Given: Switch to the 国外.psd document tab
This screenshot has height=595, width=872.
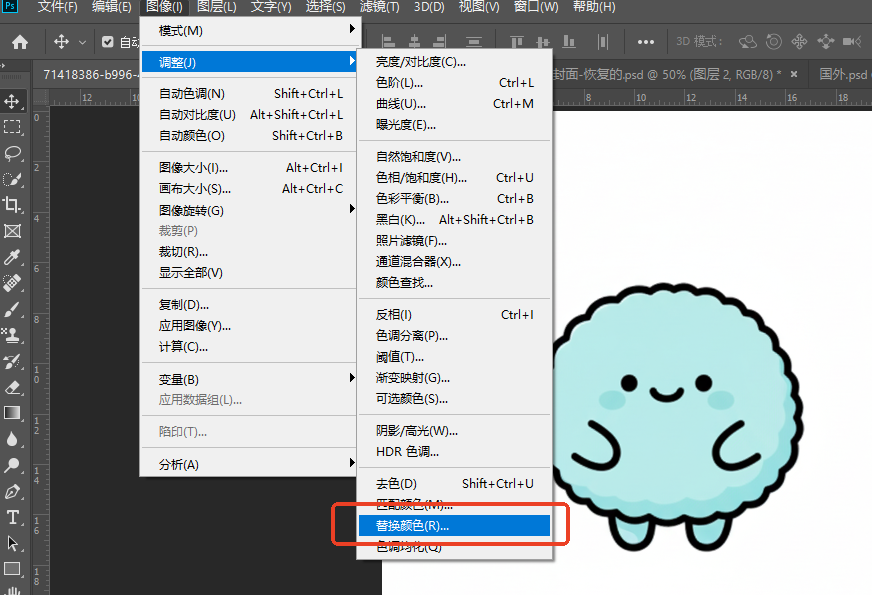Looking at the screenshot, I should [845, 74].
